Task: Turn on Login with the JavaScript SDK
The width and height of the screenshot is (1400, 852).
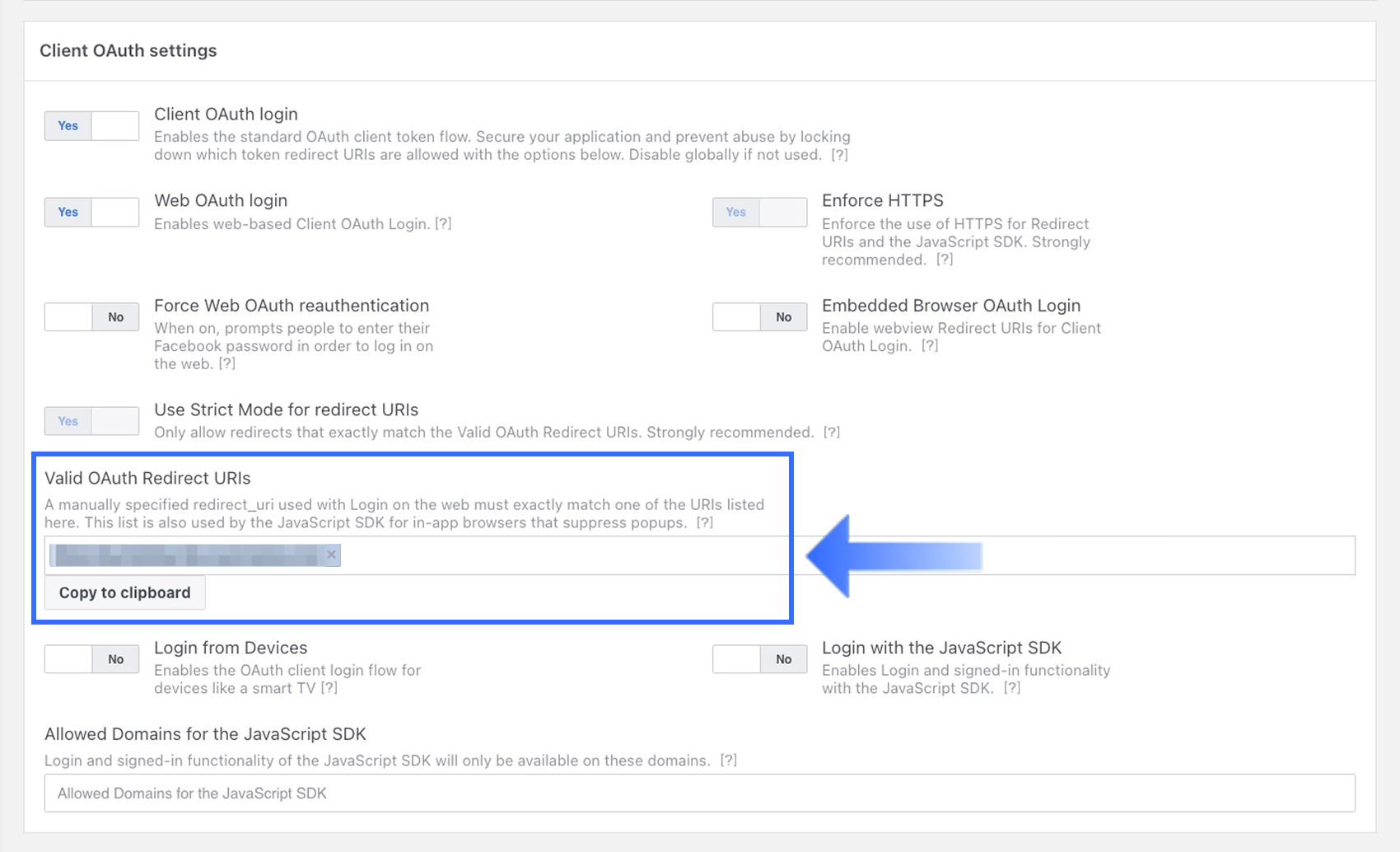Action: click(759, 659)
